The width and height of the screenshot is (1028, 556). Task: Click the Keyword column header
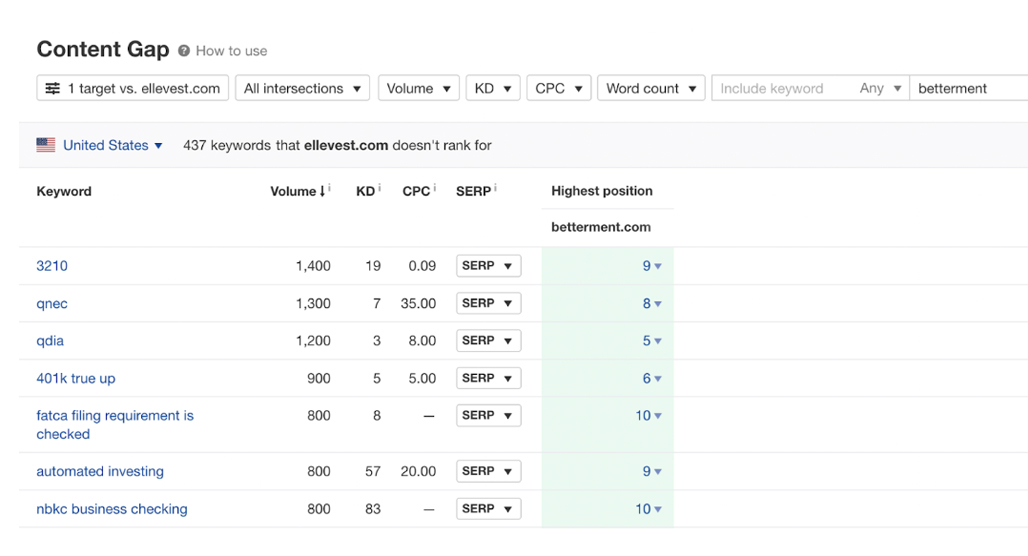pos(64,191)
